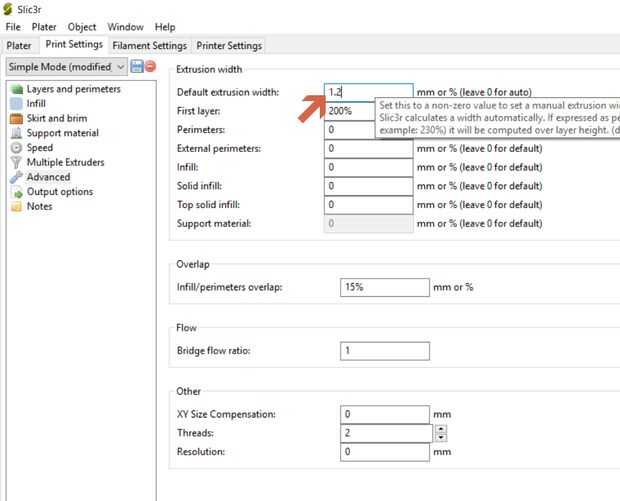Click the Perimeters extrusion width field
Viewport: 620px width, 501px height.
(350, 130)
